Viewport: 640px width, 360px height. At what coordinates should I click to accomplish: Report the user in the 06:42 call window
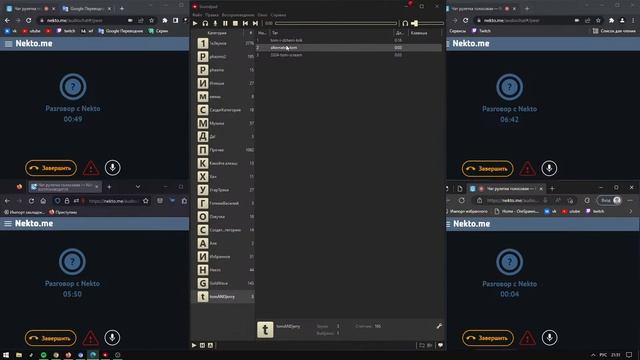pyautogui.click(x=527, y=169)
